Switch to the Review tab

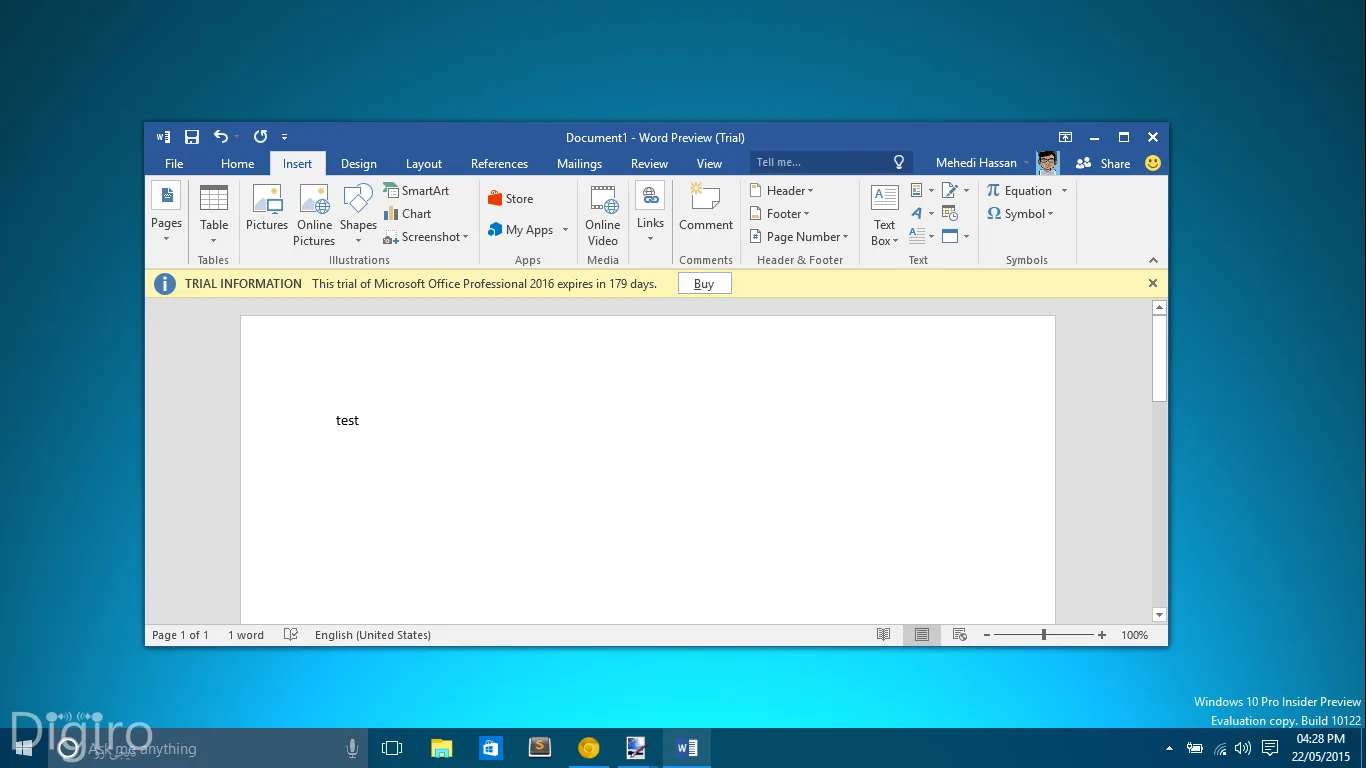pos(649,163)
